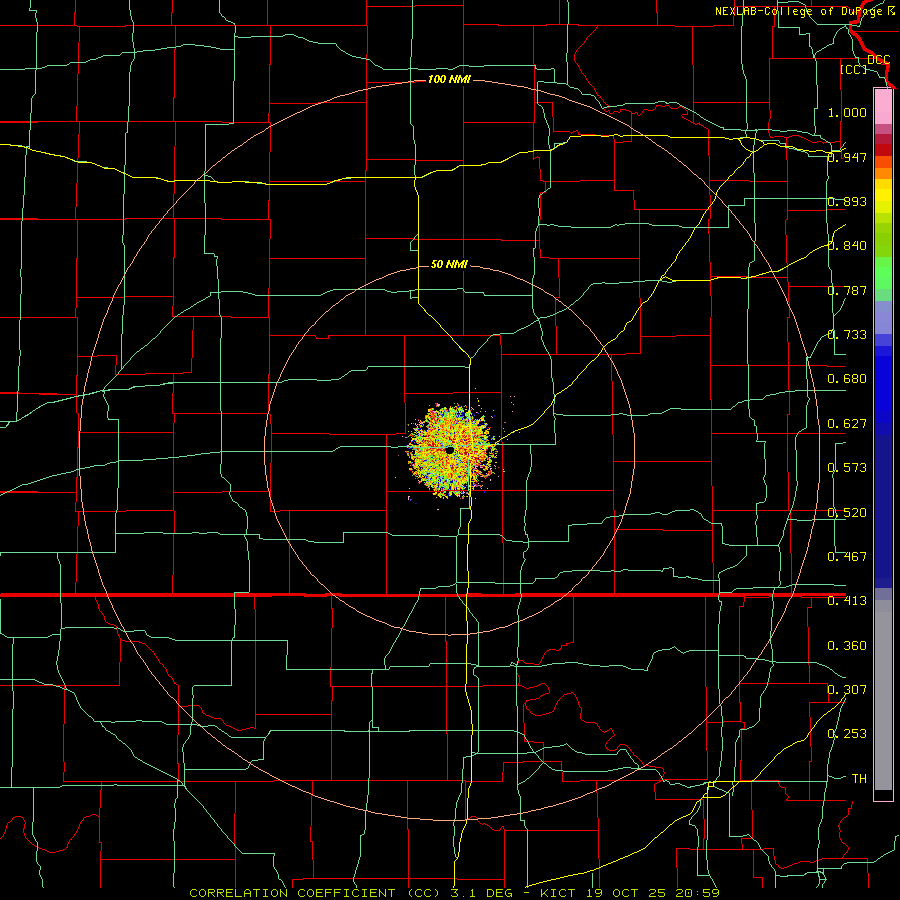Click the 50 NMI range ring label

(449, 264)
